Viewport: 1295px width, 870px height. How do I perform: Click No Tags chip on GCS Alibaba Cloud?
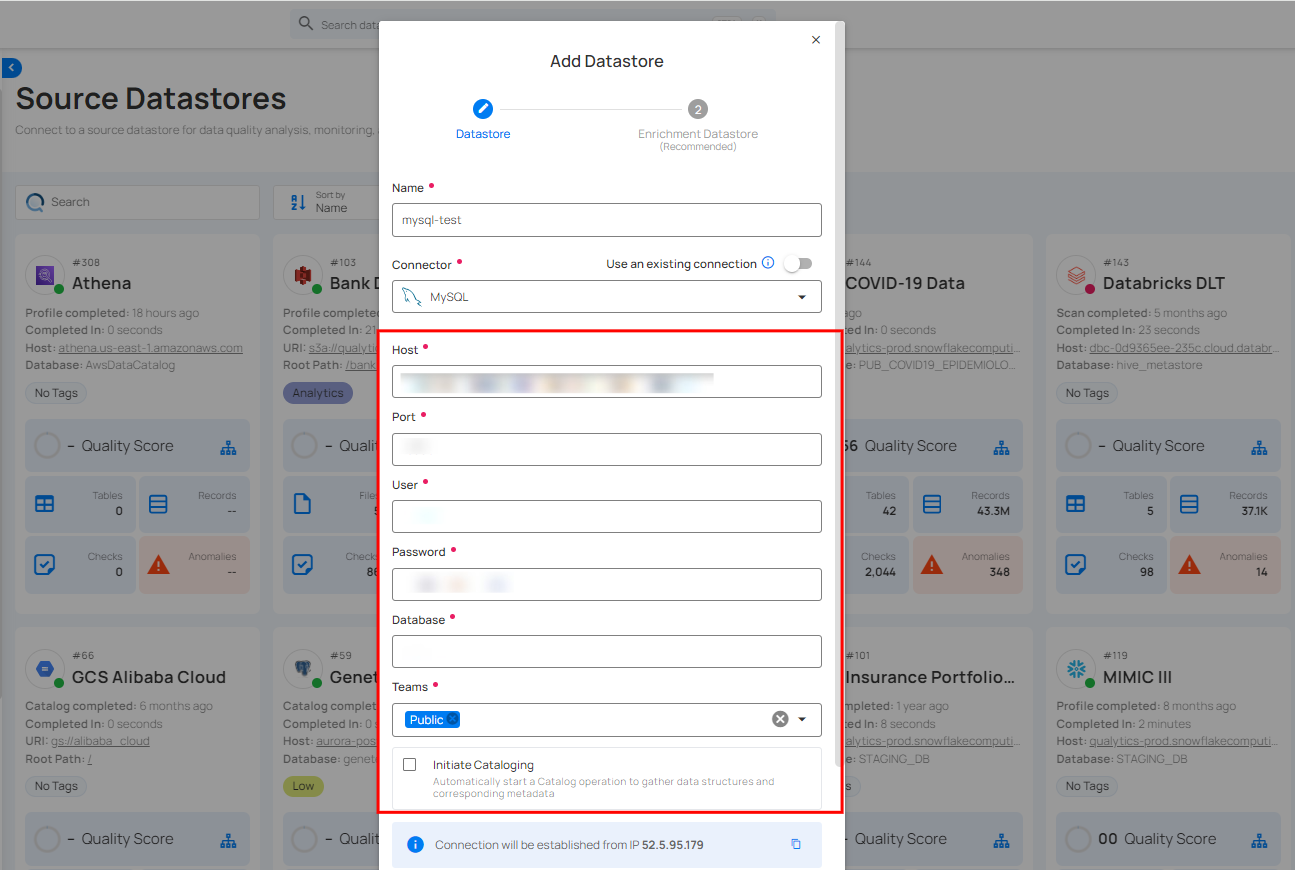[56, 786]
